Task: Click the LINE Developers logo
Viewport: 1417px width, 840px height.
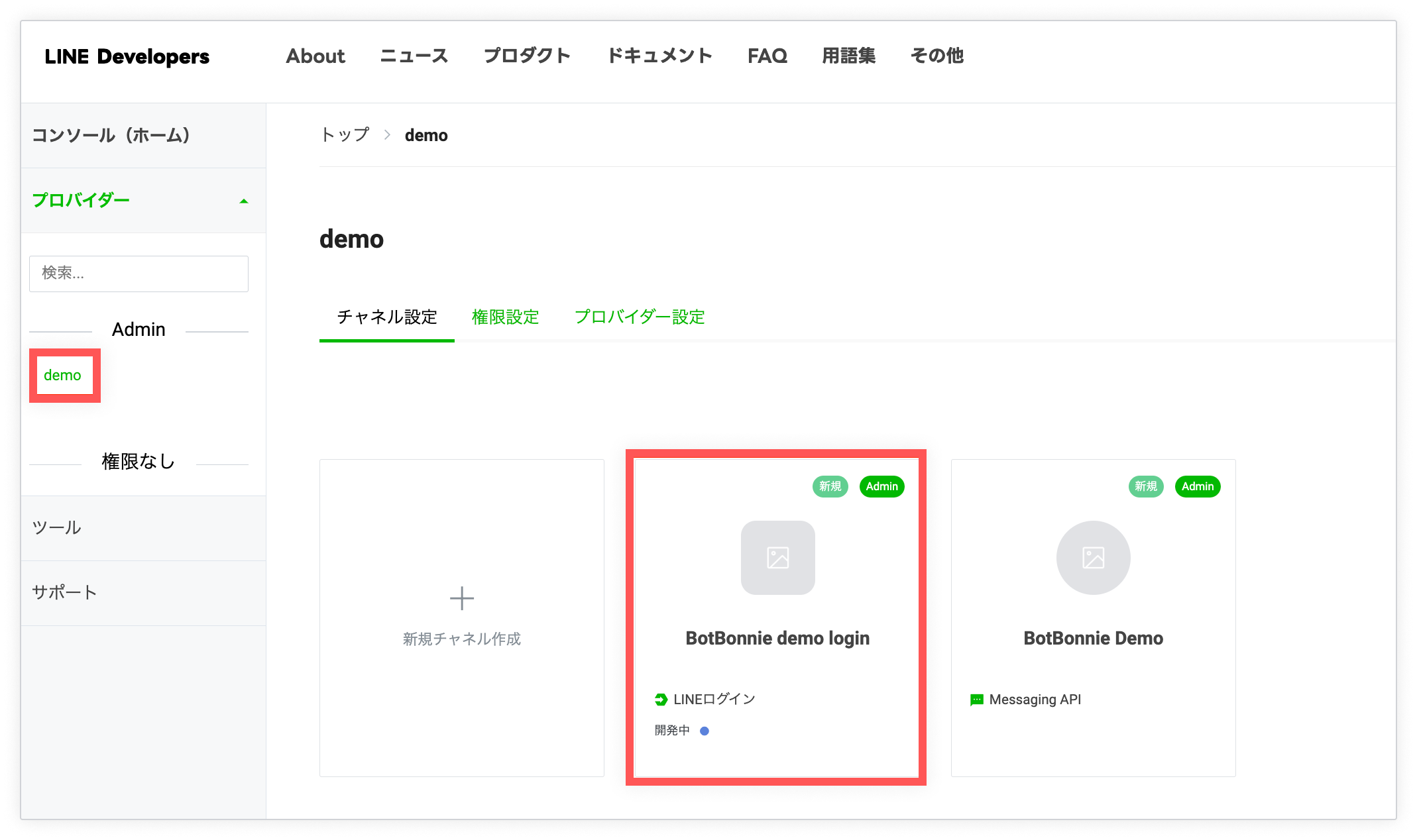Action: 127,56
